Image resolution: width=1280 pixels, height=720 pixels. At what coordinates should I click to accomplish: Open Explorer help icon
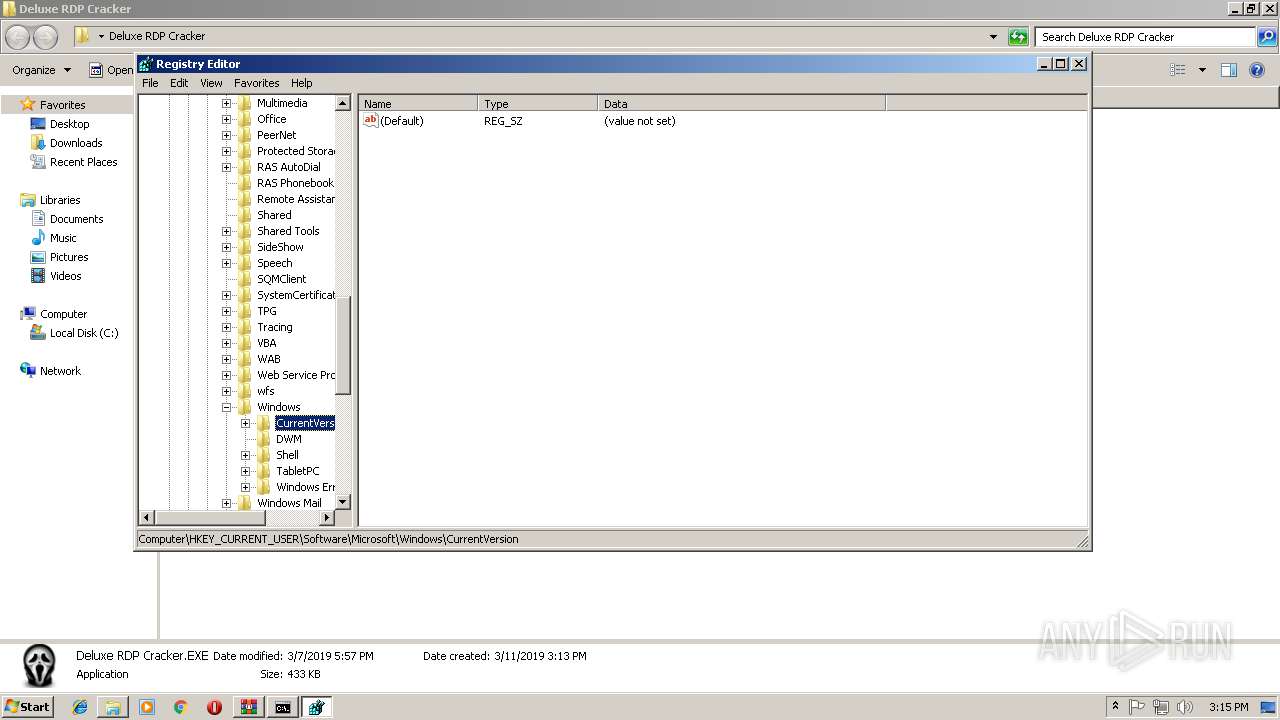1257,70
